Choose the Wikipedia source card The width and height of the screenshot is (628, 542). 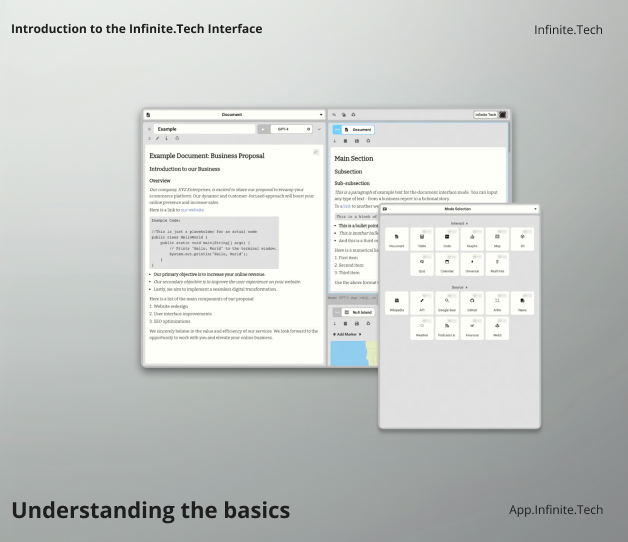397,303
